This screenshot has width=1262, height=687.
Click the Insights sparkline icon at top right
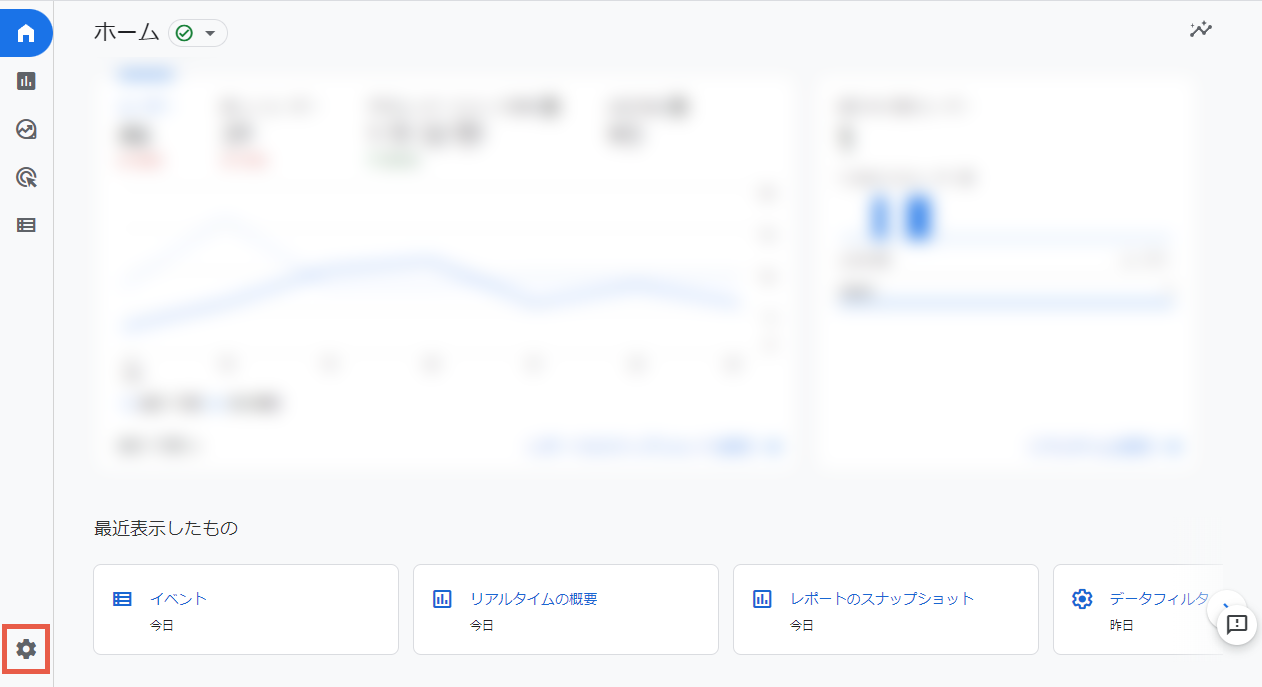[x=1200, y=30]
